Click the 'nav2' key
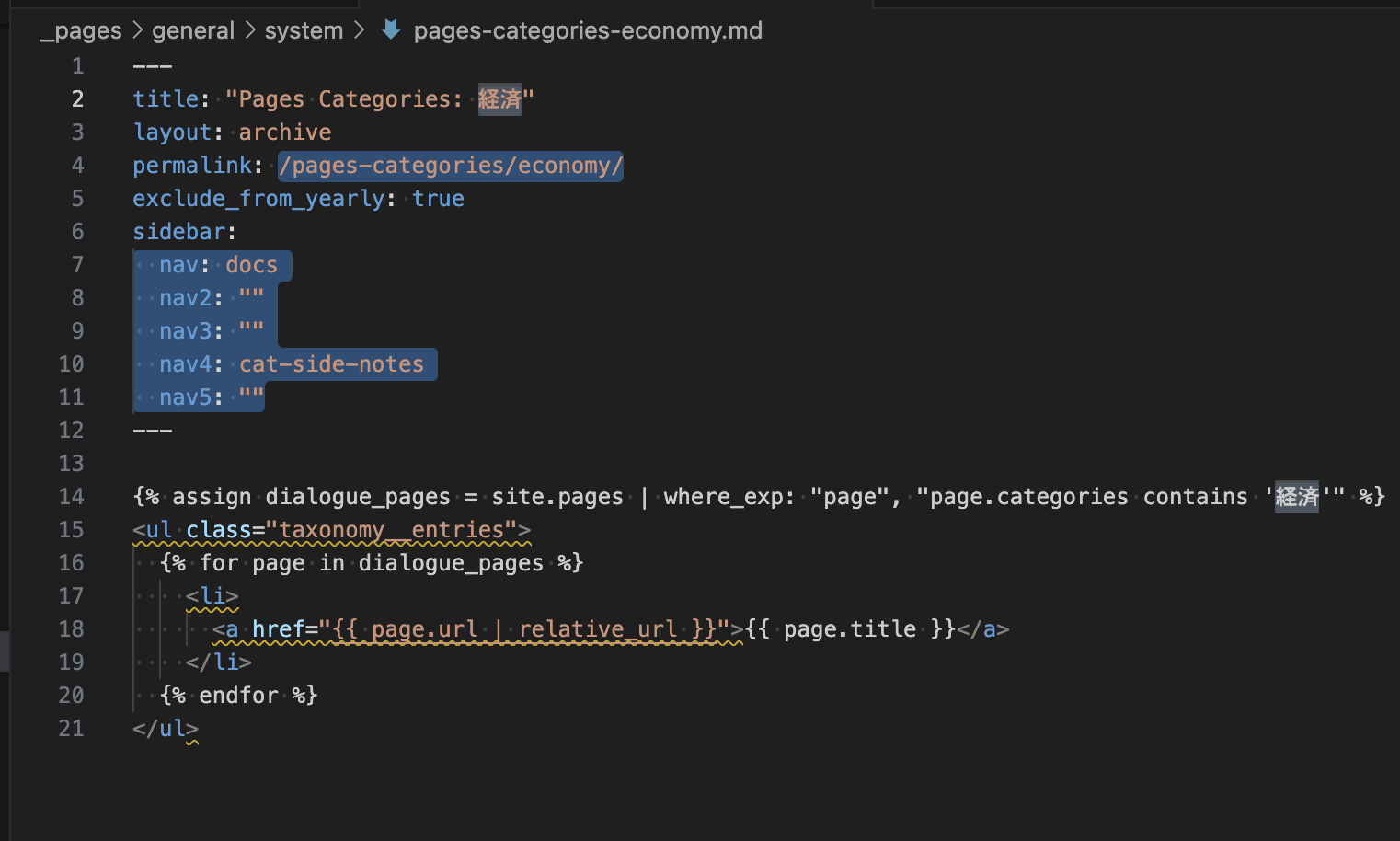Image resolution: width=1400 pixels, height=841 pixels. (186, 298)
